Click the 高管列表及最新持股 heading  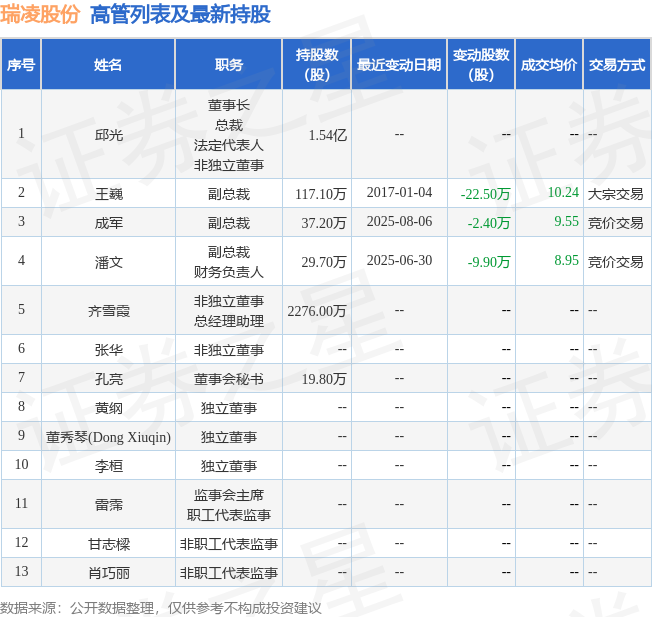click(x=180, y=15)
